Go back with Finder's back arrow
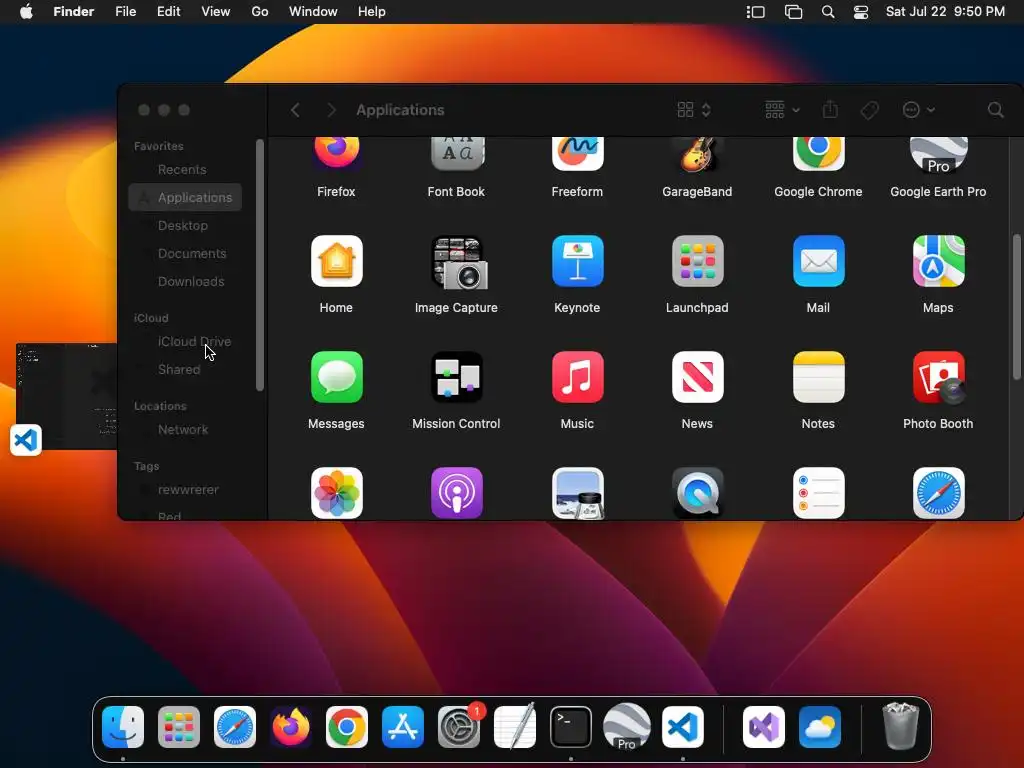Image resolution: width=1024 pixels, height=768 pixels. pyautogui.click(x=295, y=110)
